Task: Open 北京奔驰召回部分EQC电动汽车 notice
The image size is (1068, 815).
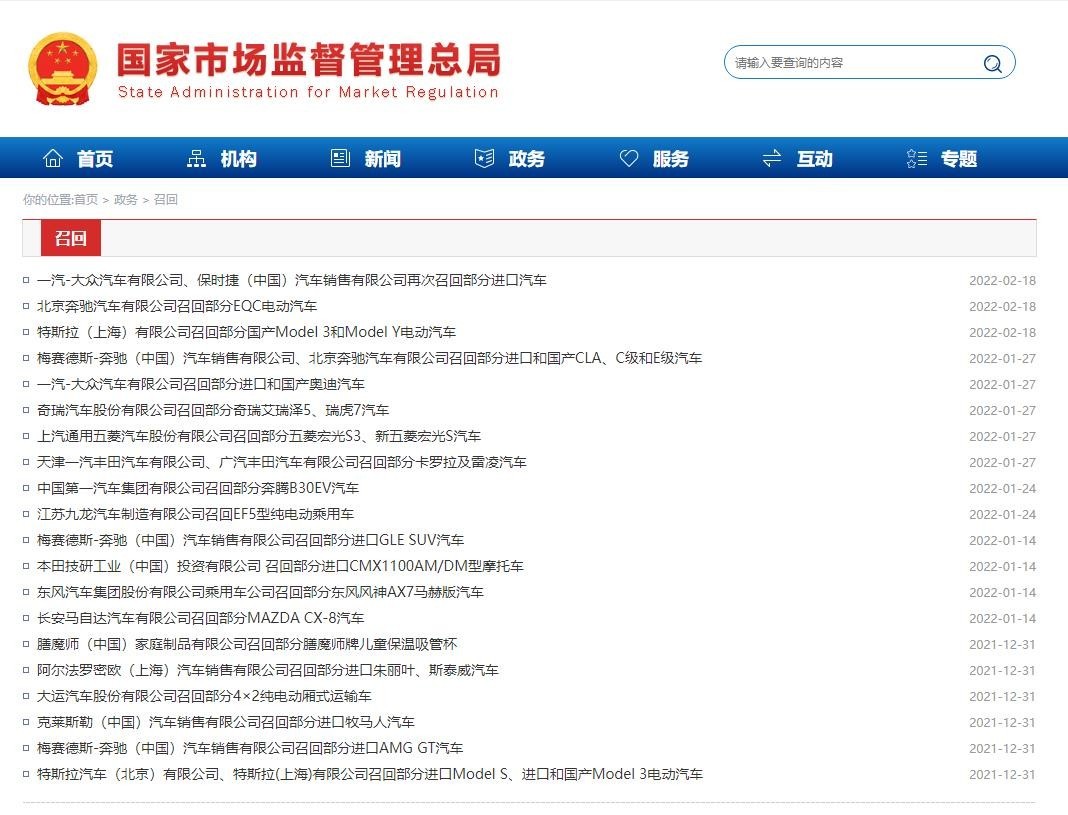Action: pyautogui.click(x=177, y=306)
